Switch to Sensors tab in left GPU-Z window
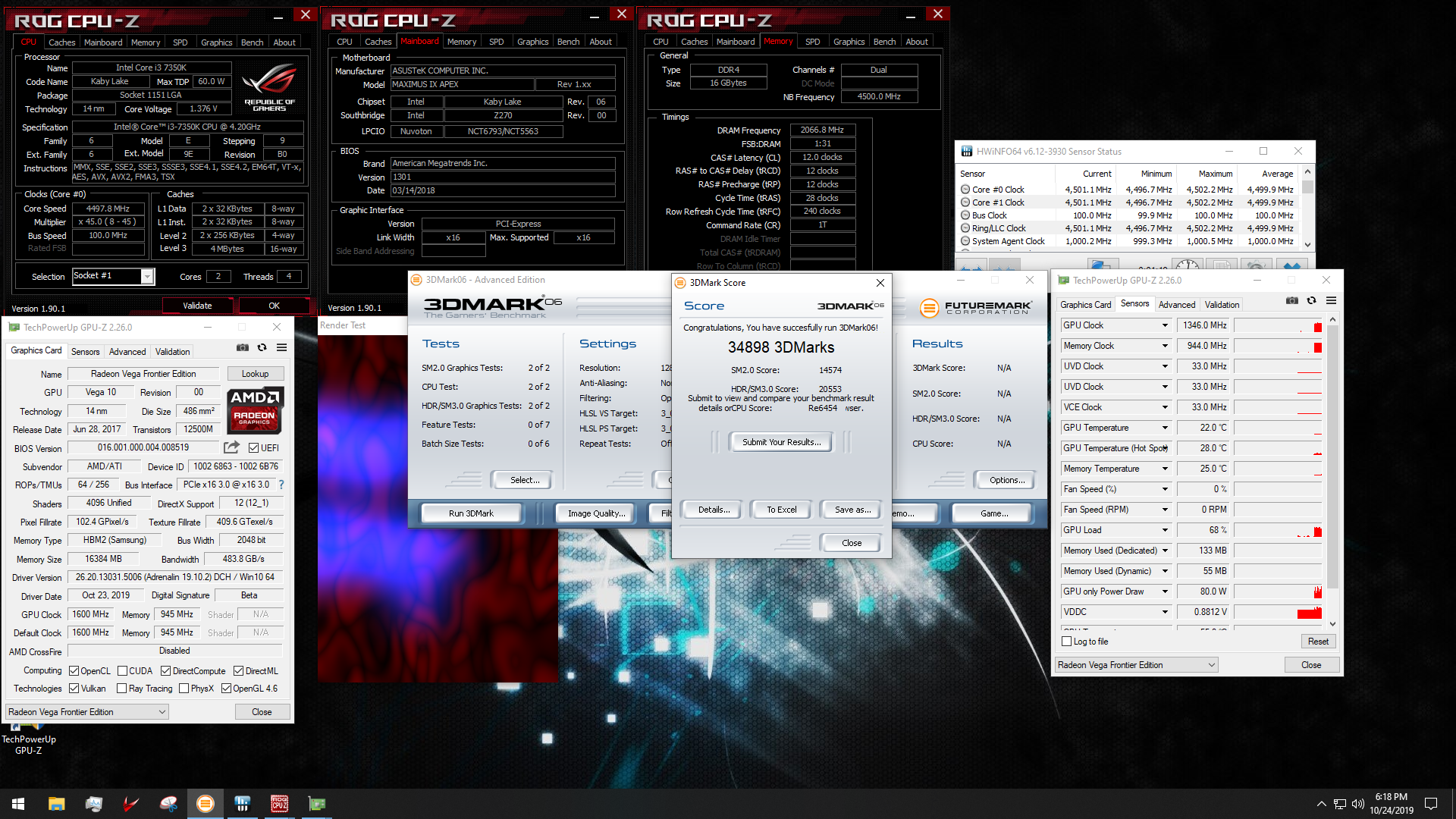 point(85,352)
